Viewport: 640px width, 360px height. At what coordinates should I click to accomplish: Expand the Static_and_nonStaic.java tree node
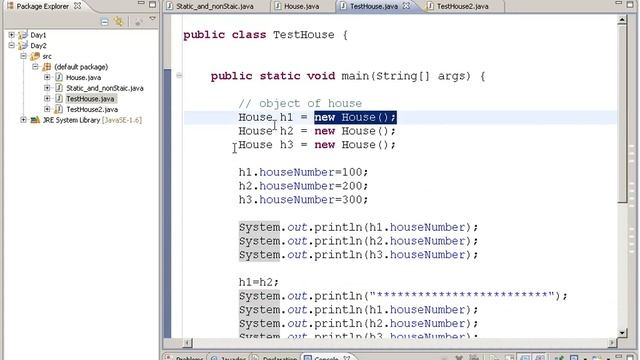click(x=47, y=88)
